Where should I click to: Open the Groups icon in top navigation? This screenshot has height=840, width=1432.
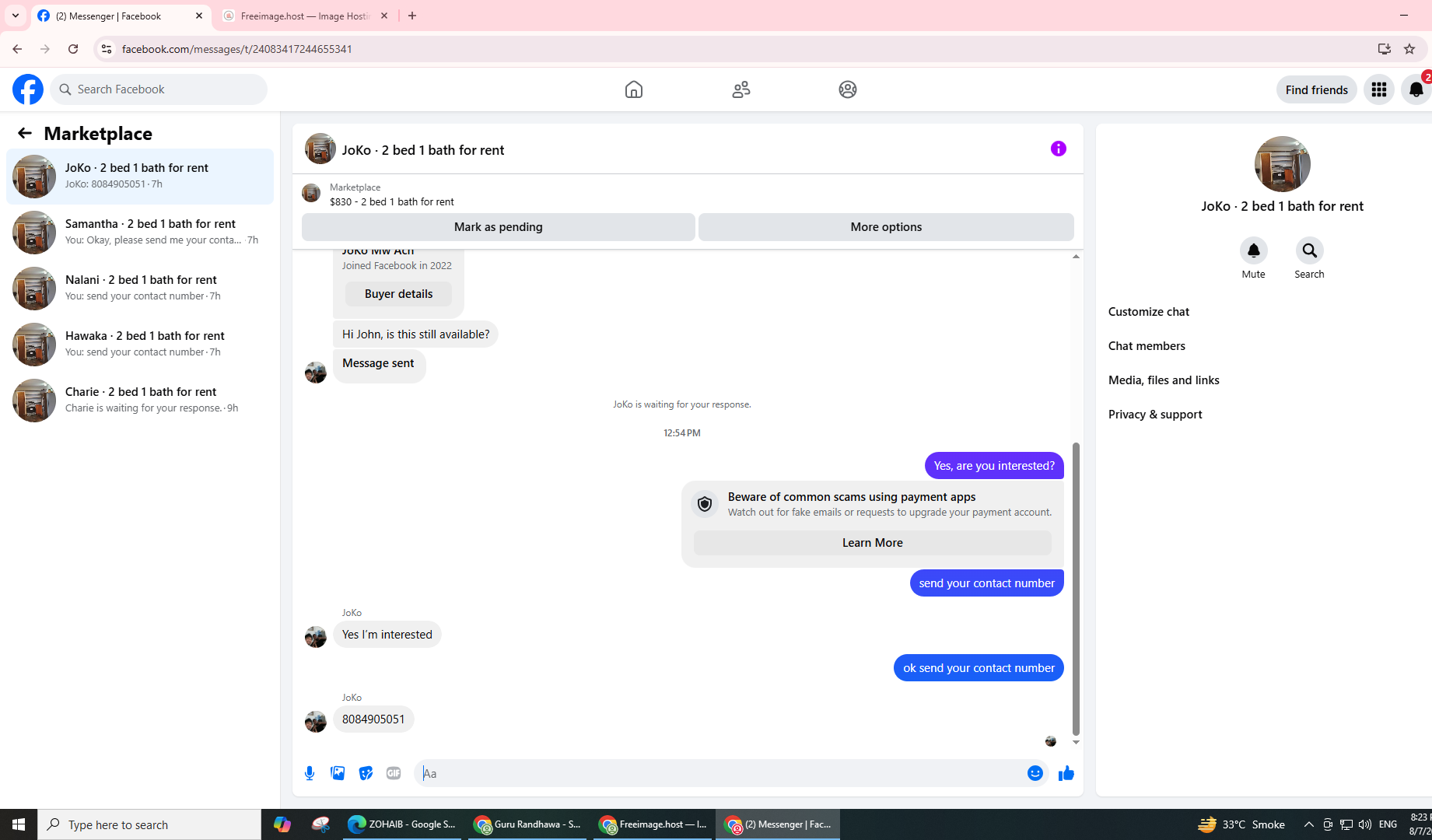pos(848,89)
